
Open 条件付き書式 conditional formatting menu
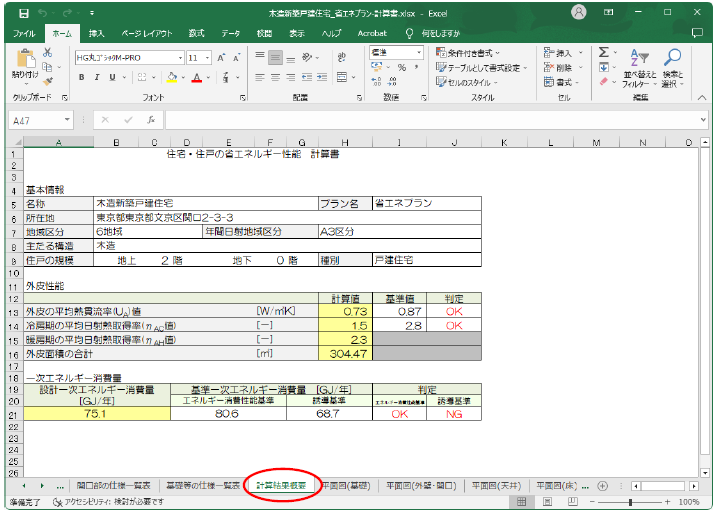[x=468, y=53]
